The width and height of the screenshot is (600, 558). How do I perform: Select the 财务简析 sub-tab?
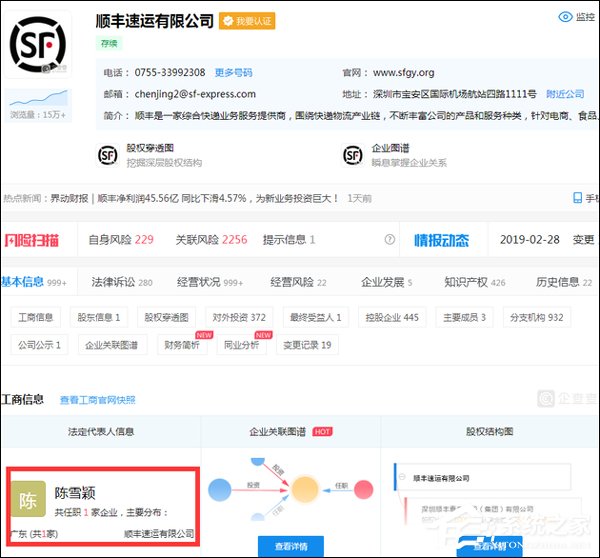coord(182,345)
